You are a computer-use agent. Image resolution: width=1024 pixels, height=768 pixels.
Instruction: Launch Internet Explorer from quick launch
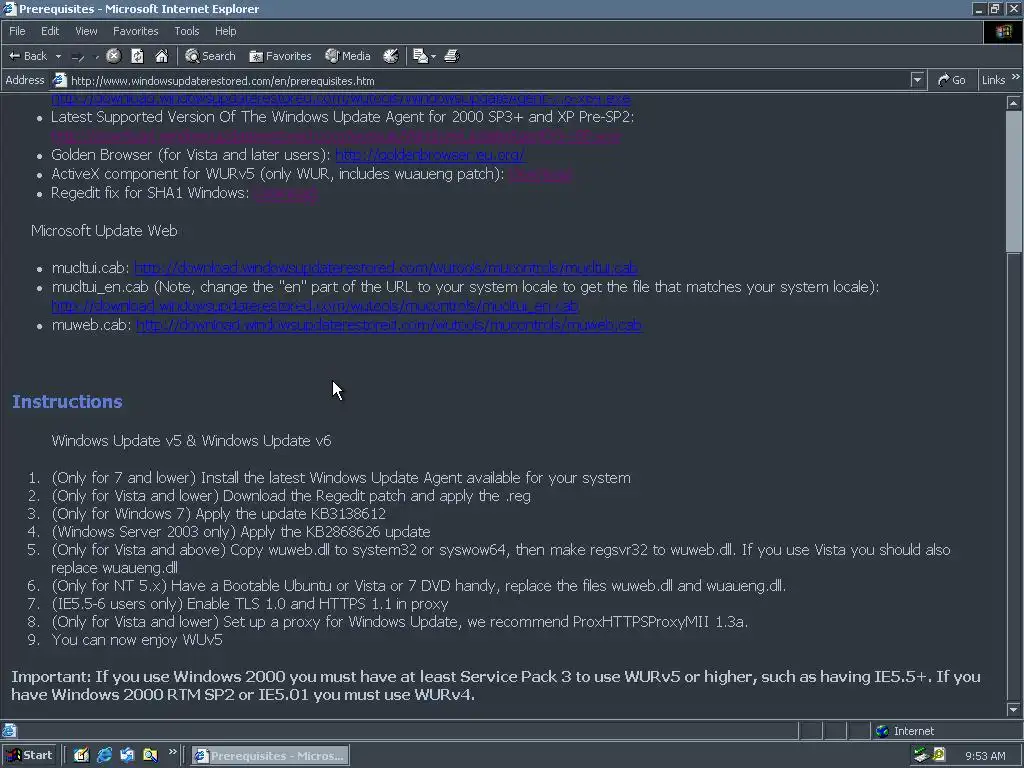point(104,755)
